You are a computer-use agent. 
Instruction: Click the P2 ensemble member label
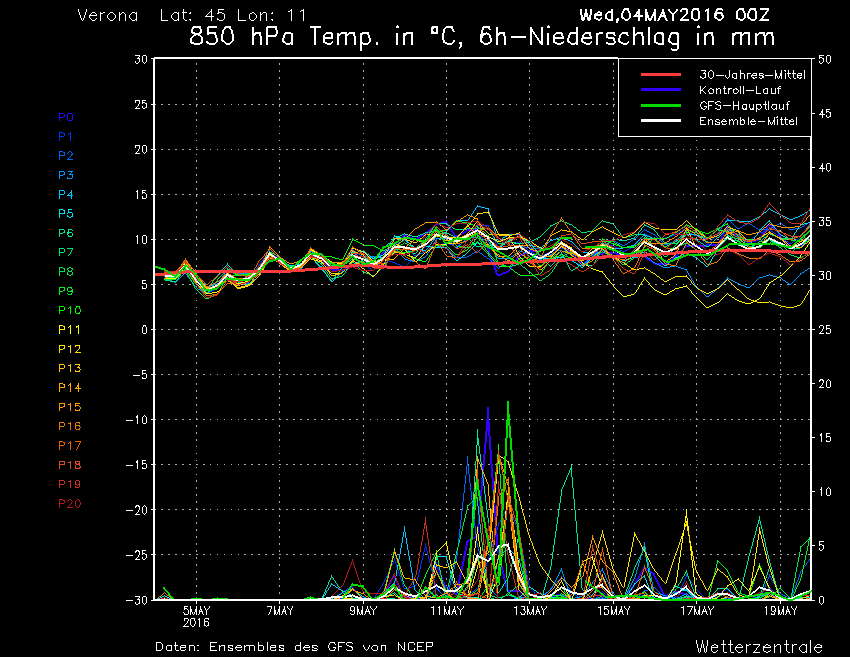click(x=66, y=156)
